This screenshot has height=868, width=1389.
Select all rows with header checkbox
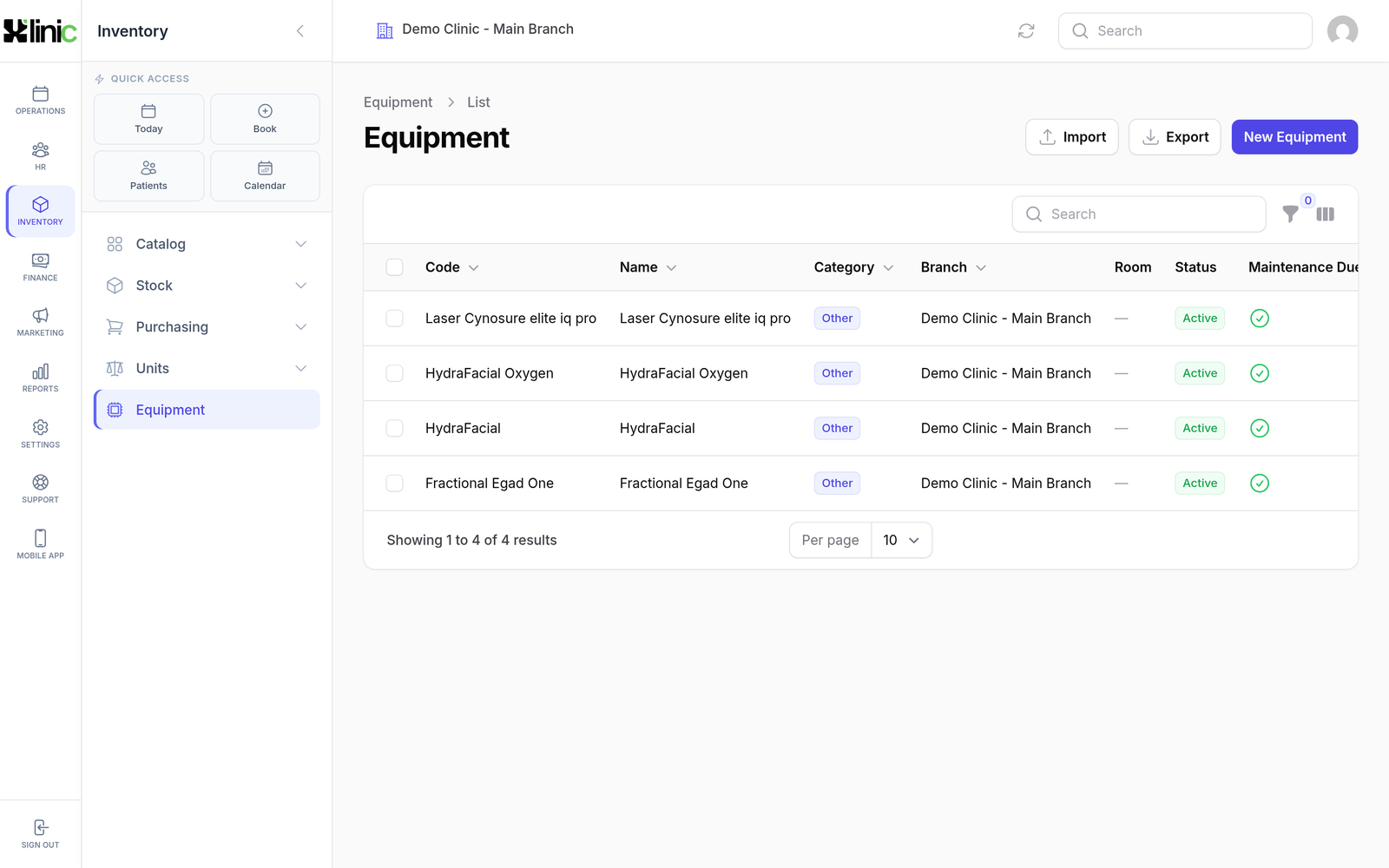click(x=394, y=267)
